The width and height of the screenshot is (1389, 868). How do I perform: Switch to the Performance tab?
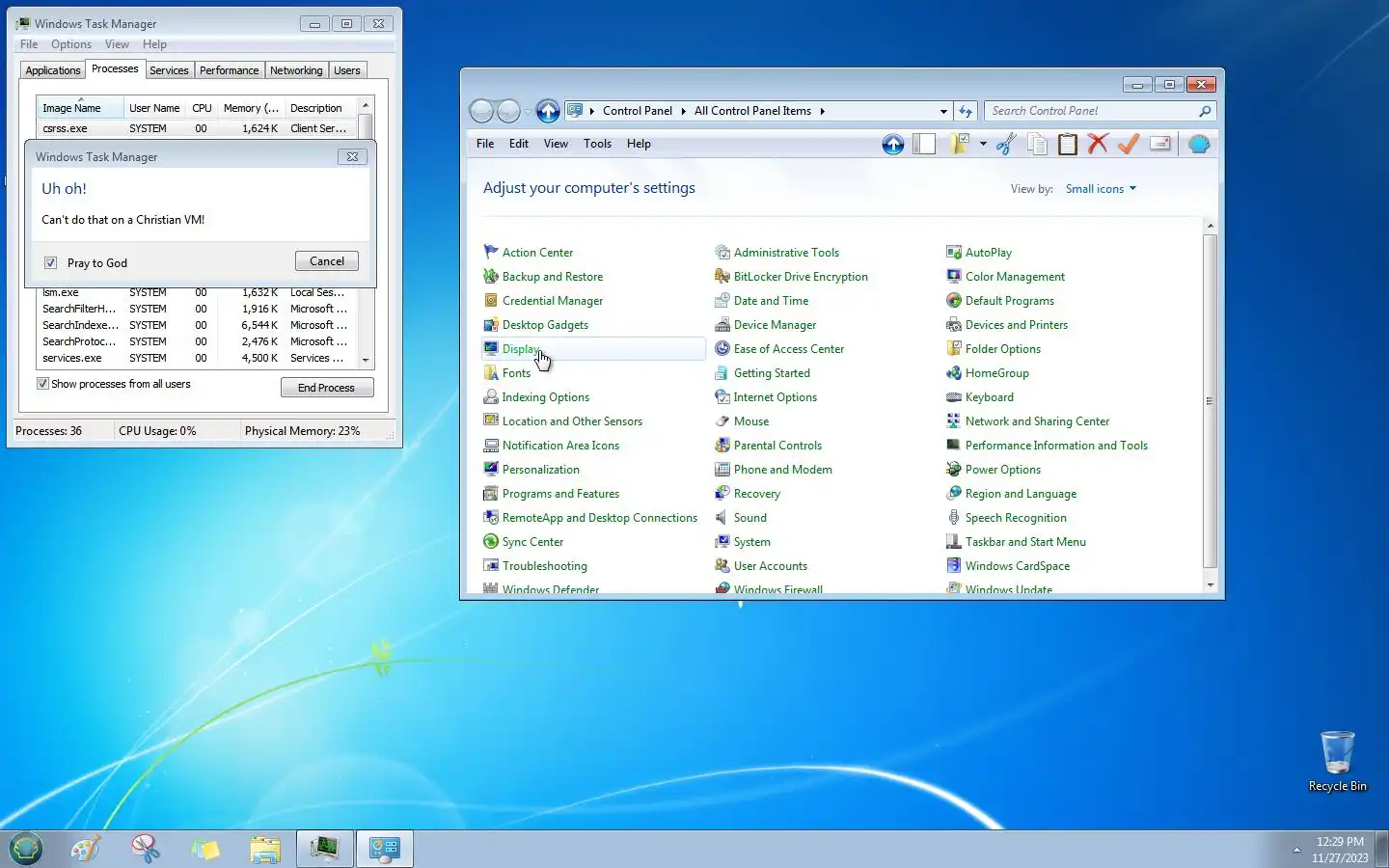point(230,70)
